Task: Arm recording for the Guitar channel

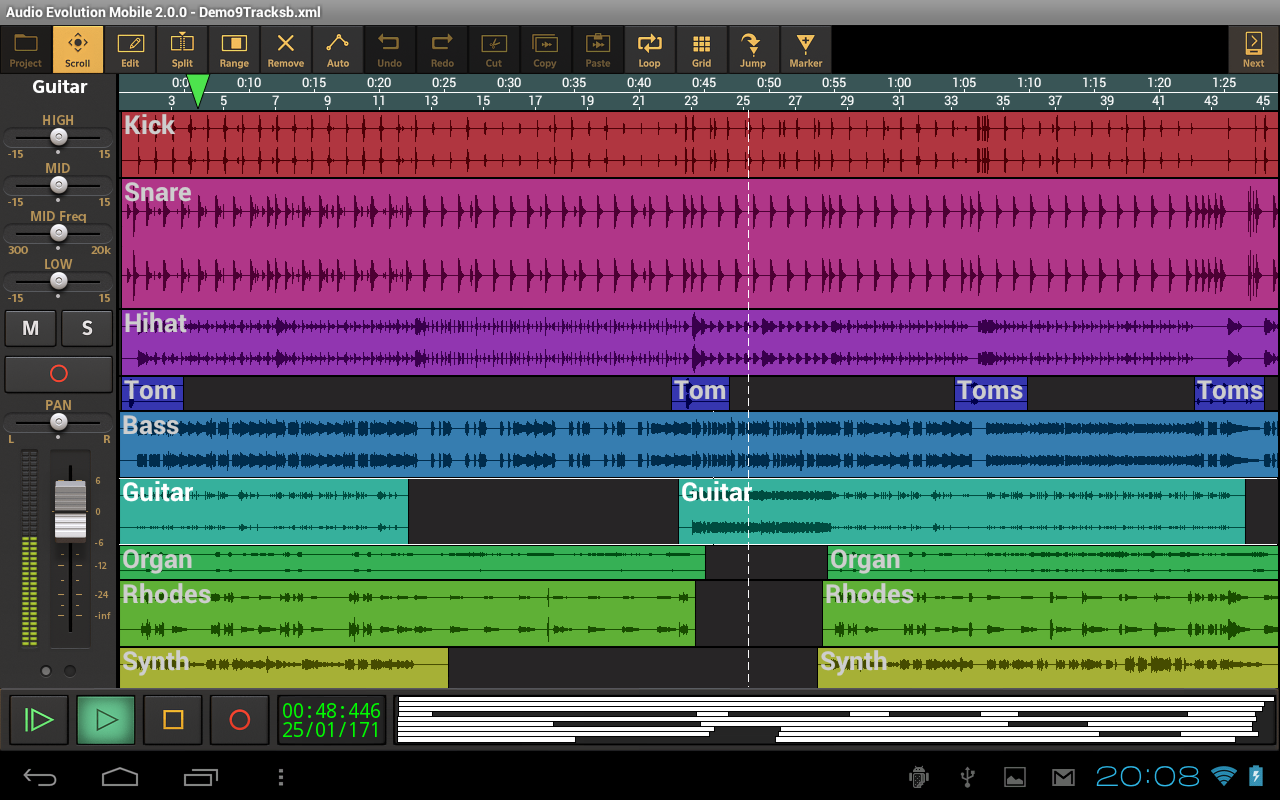Action: click(x=58, y=374)
